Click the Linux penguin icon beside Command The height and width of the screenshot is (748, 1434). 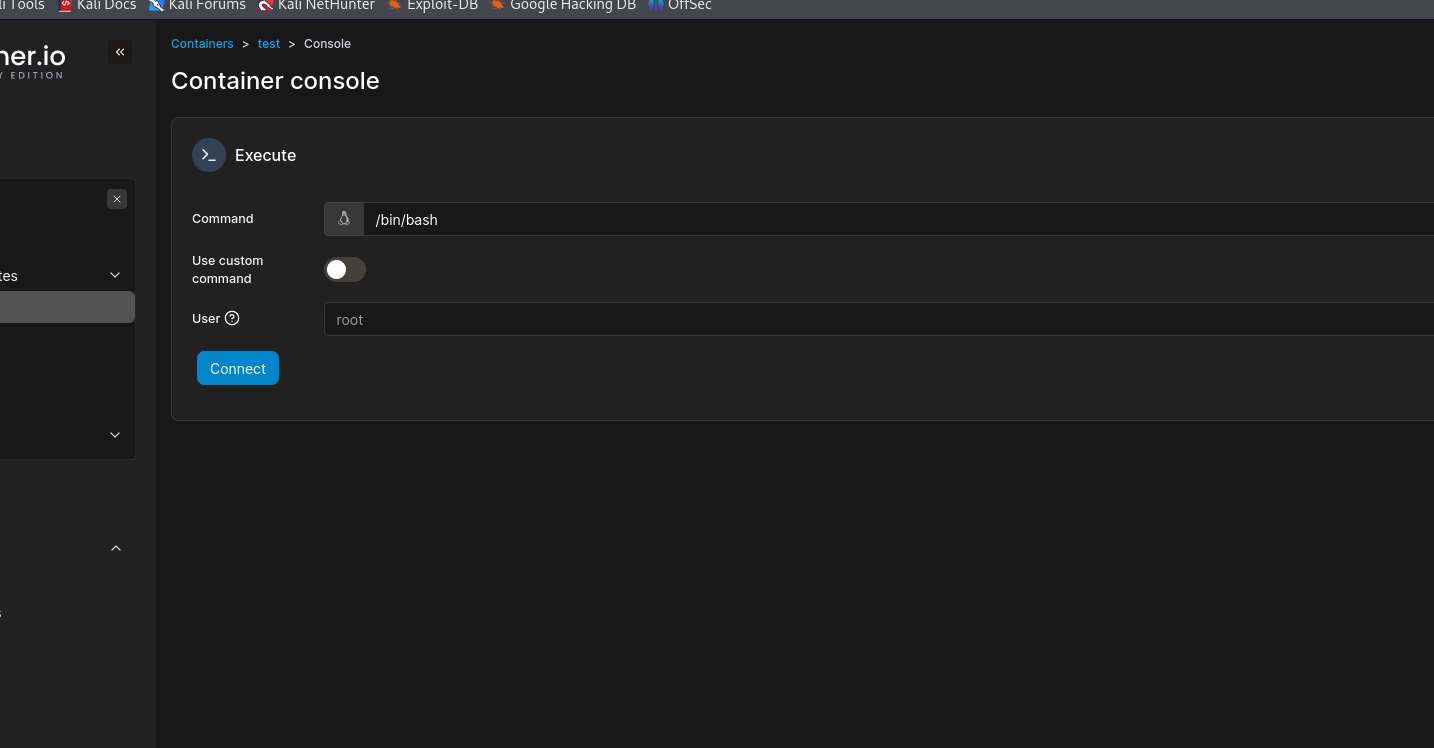tap(344, 219)
